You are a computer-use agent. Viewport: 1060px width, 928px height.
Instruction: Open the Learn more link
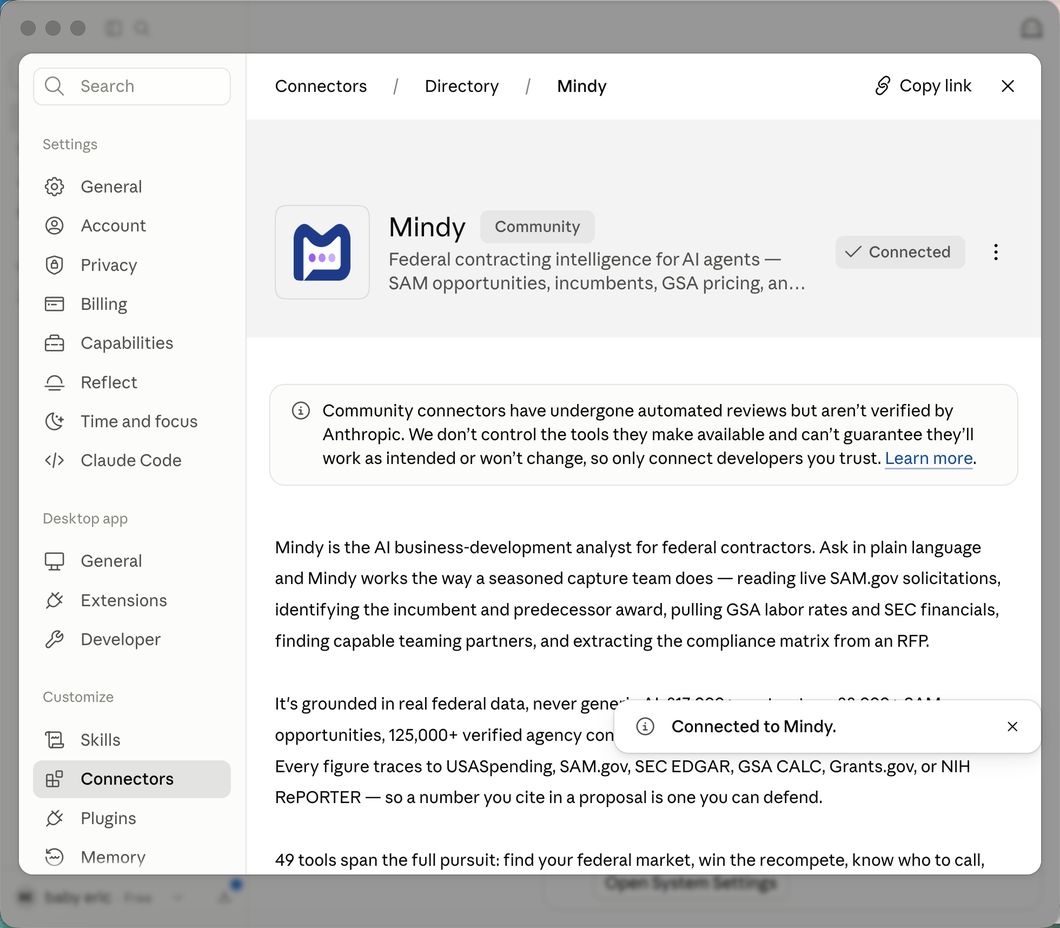(928, 458)
